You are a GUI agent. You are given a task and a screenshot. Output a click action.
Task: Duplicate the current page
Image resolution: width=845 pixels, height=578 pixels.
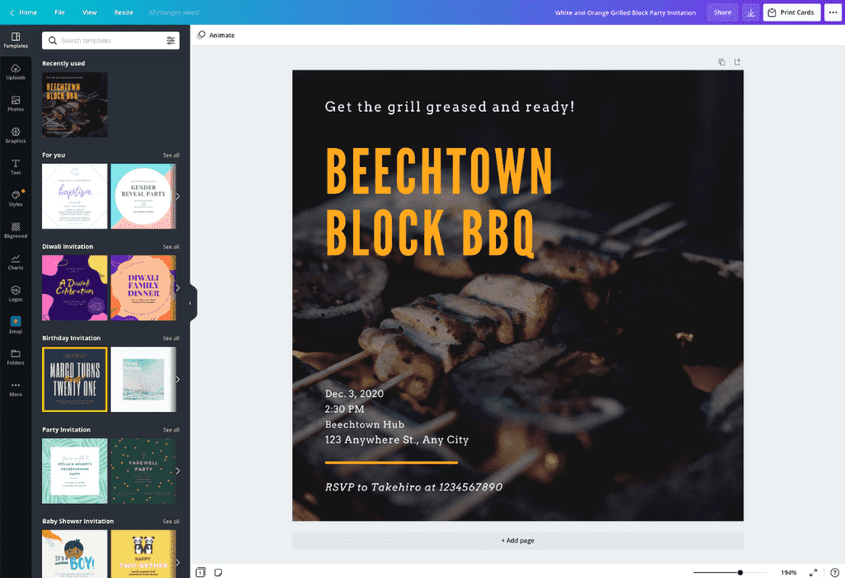click(x=722, y=61)
